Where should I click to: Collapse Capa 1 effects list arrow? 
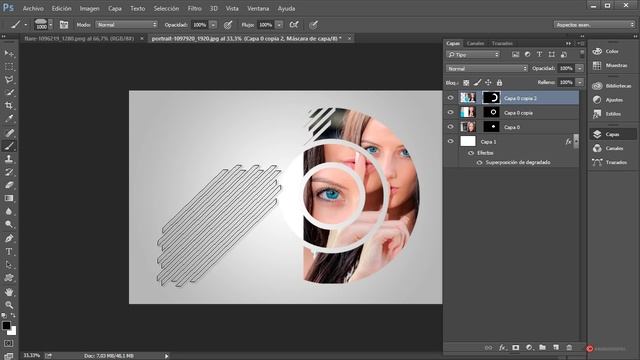click(x=576, y=141)
